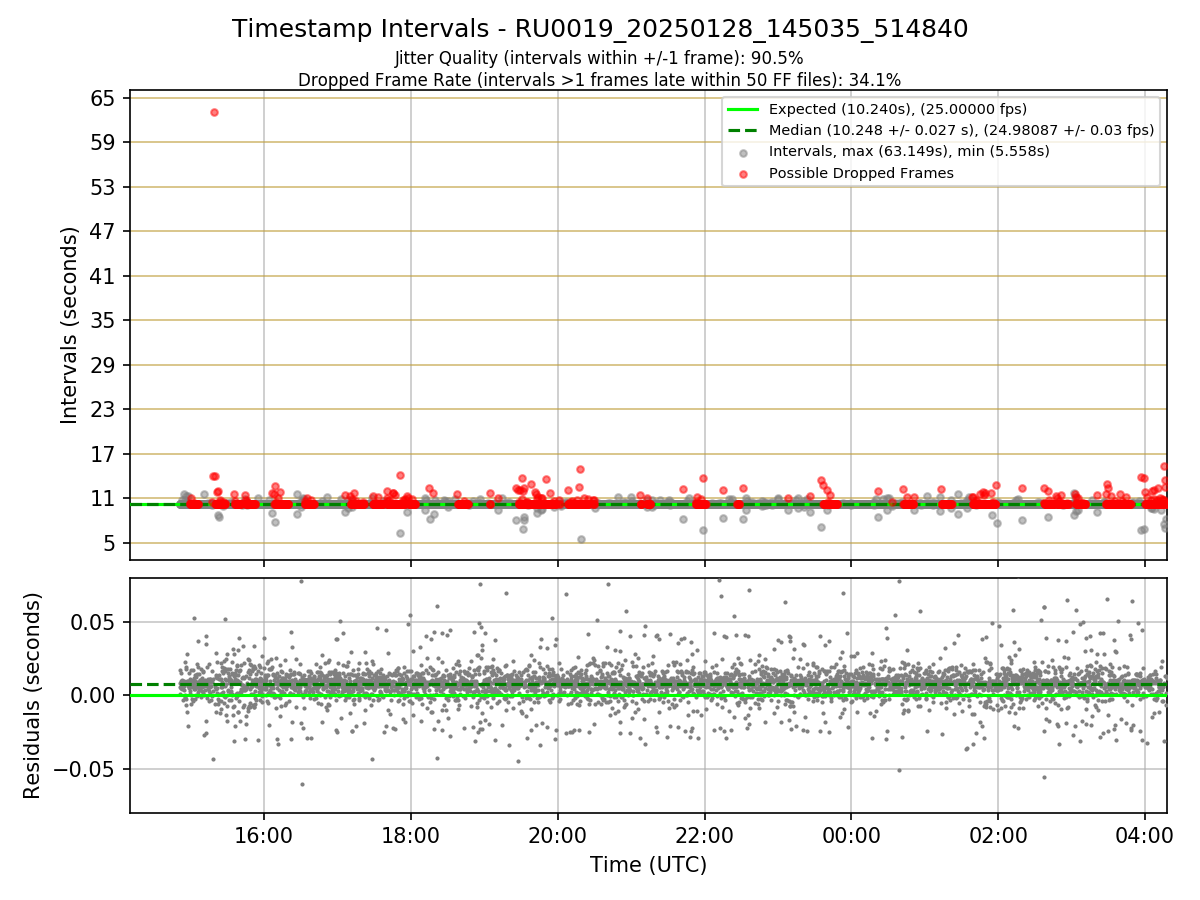Click the "Residuals (seconds)" y-axis label

(32, 695)
